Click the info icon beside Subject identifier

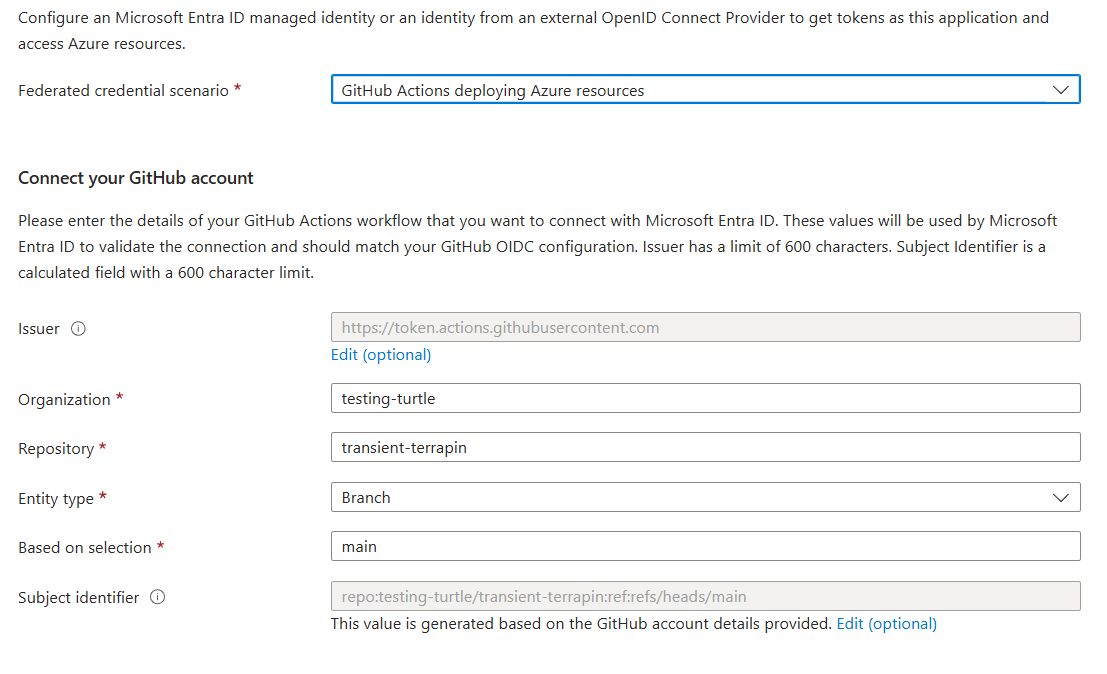click(x=157, y=597)
